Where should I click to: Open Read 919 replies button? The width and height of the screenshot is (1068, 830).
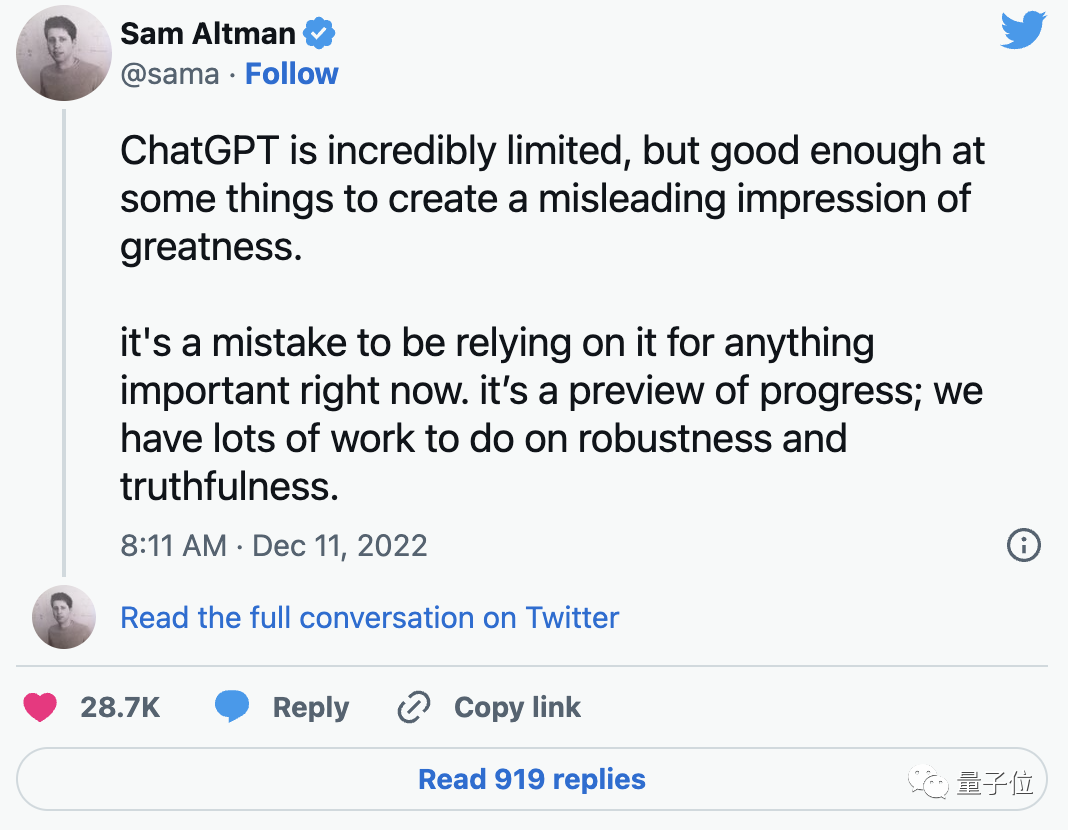click(531, 779)
